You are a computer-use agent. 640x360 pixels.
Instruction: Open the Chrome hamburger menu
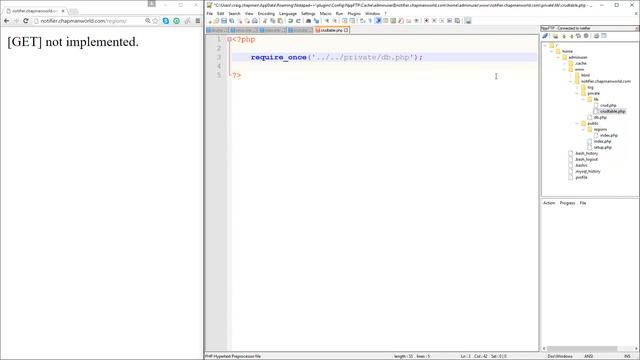(198, 21)
